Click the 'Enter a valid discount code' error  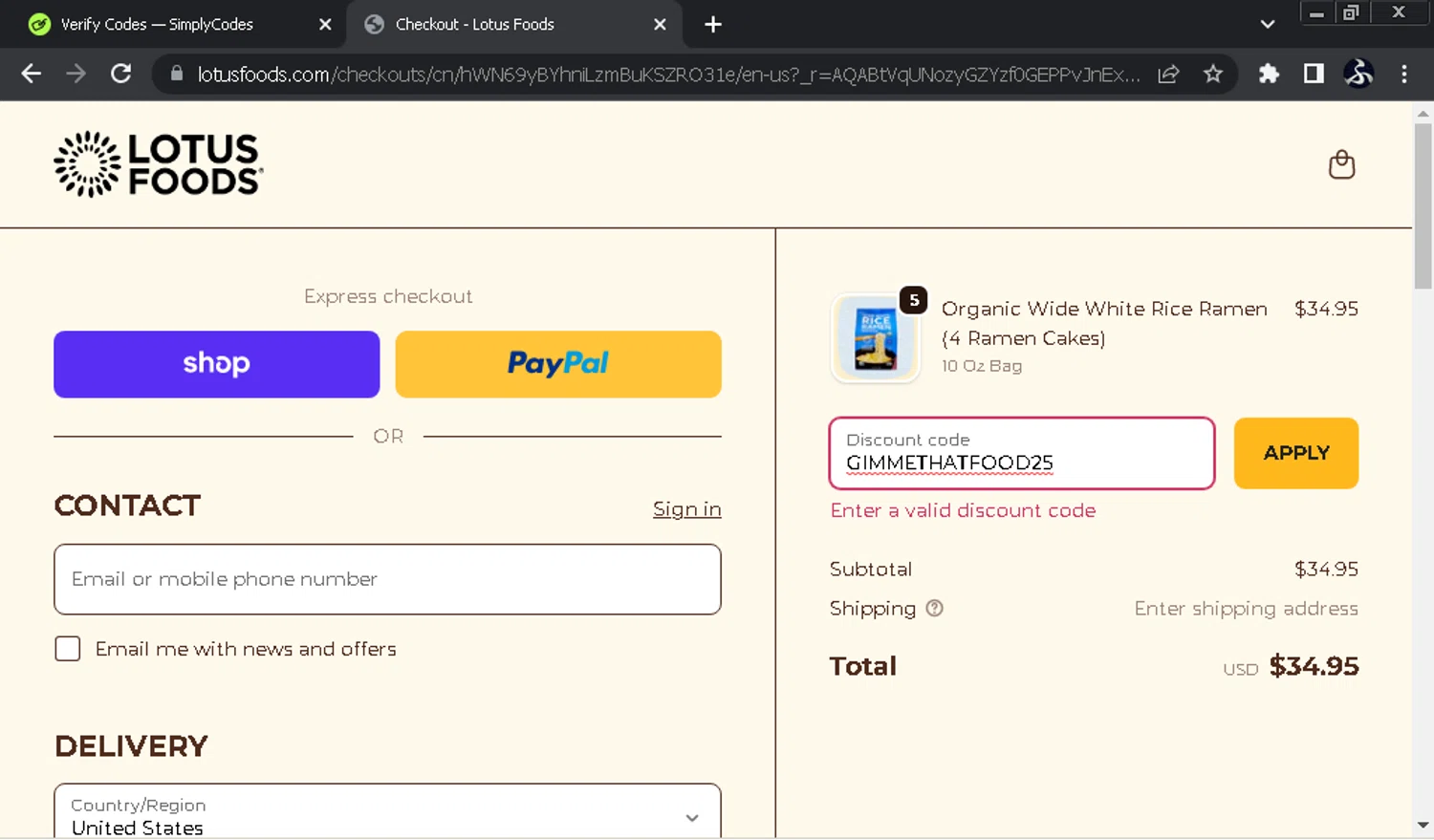click(x=963, y=510)
